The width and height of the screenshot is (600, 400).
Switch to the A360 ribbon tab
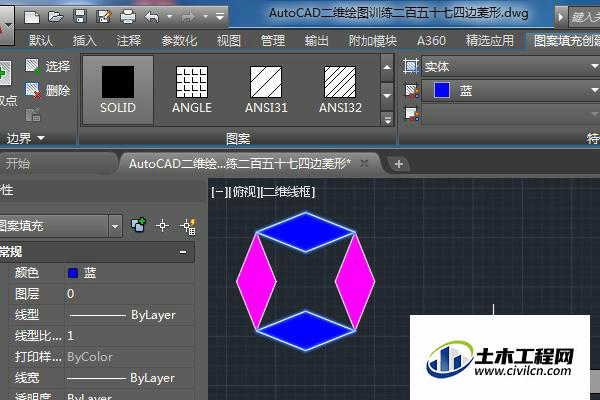(x=431, y=41)
